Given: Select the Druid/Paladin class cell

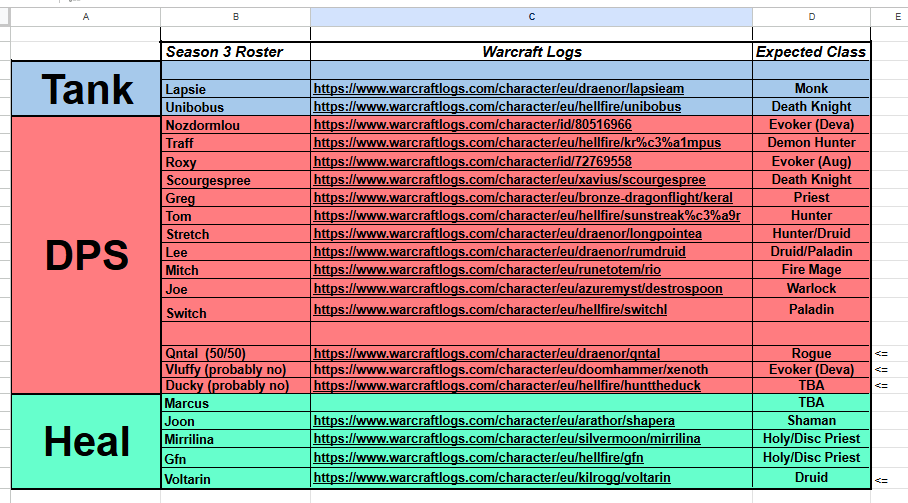Looking at the screenshot, I should point(811,251).
